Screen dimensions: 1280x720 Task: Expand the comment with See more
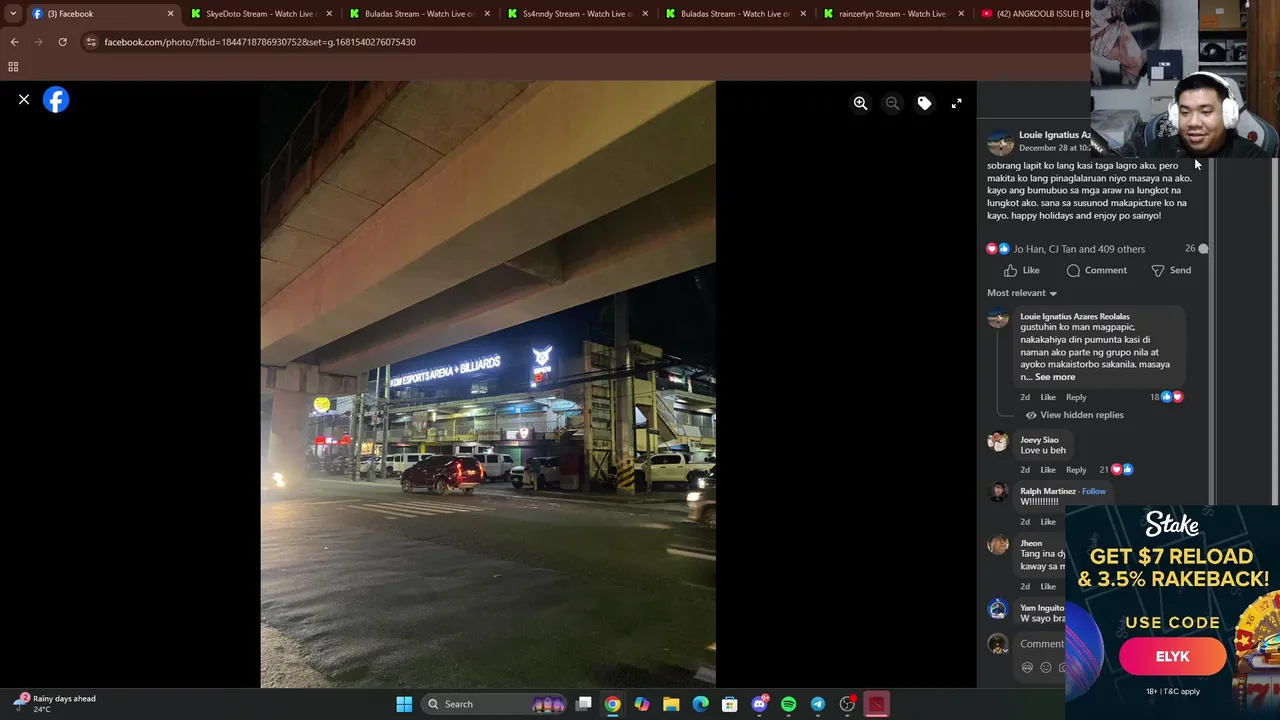[x=1055, y=377]
